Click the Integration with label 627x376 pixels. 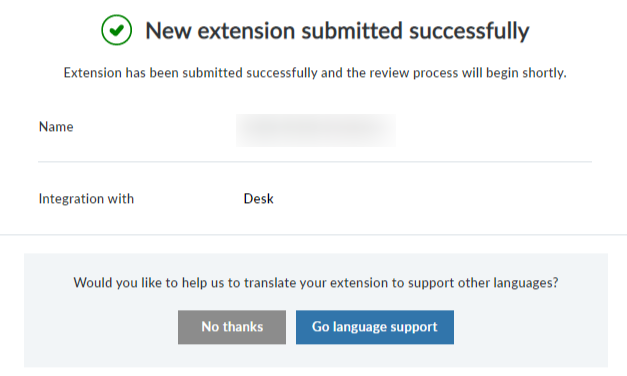pos(86,199)
